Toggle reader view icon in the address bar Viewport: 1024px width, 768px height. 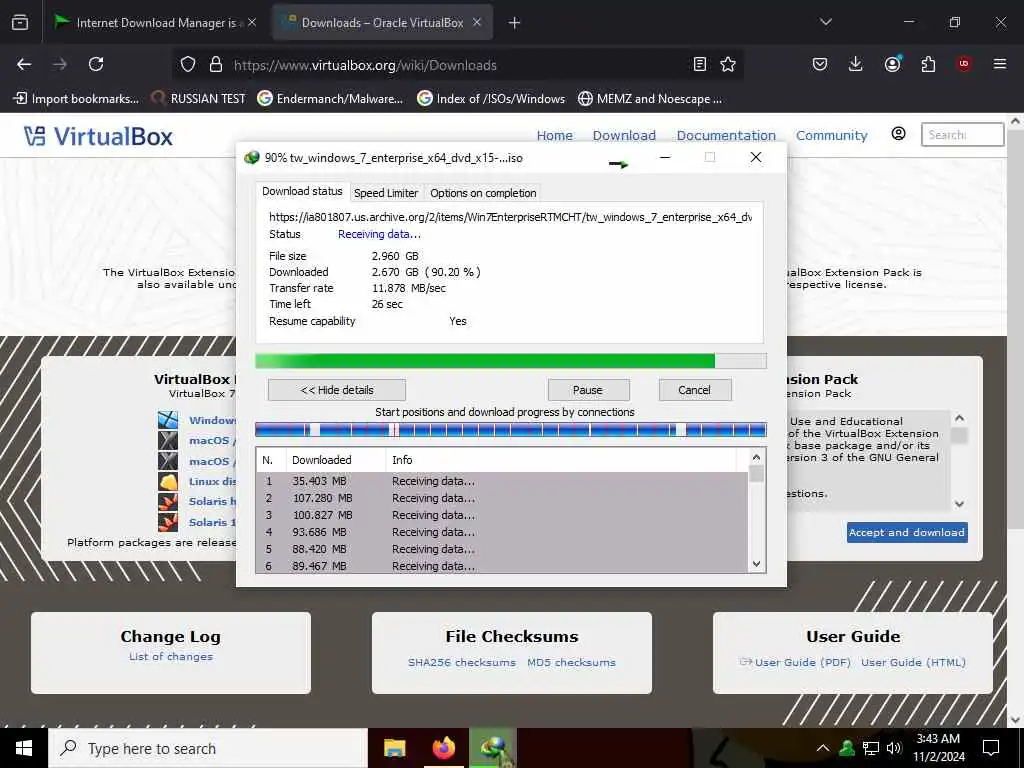699,64
